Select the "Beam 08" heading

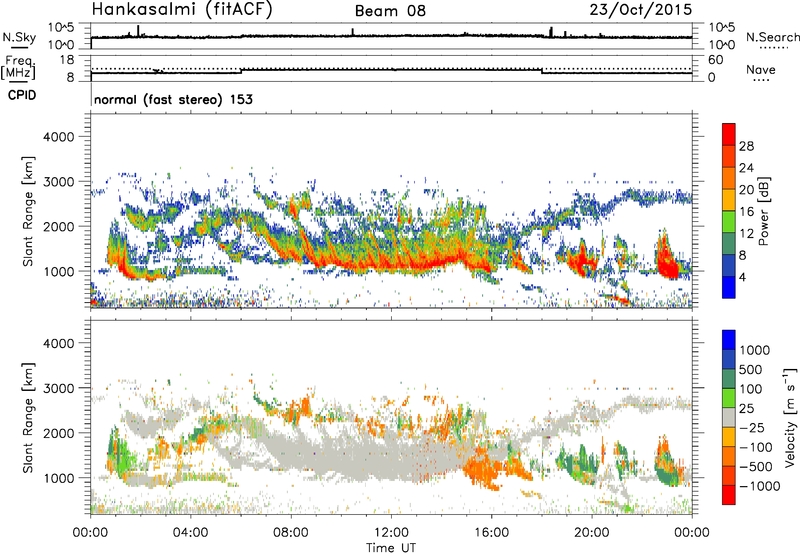pyautogui.click(x=390, y=11)
